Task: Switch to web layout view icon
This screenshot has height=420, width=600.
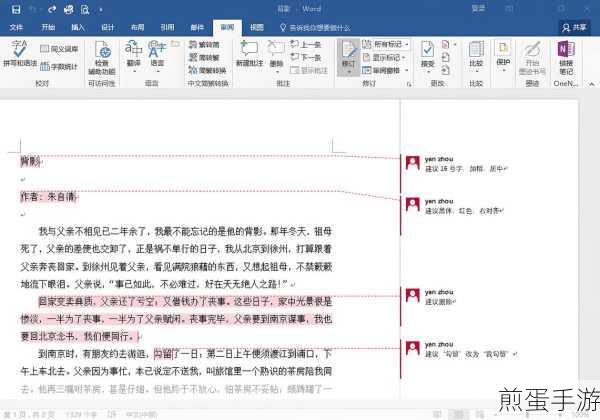Action: coord(479,414)
